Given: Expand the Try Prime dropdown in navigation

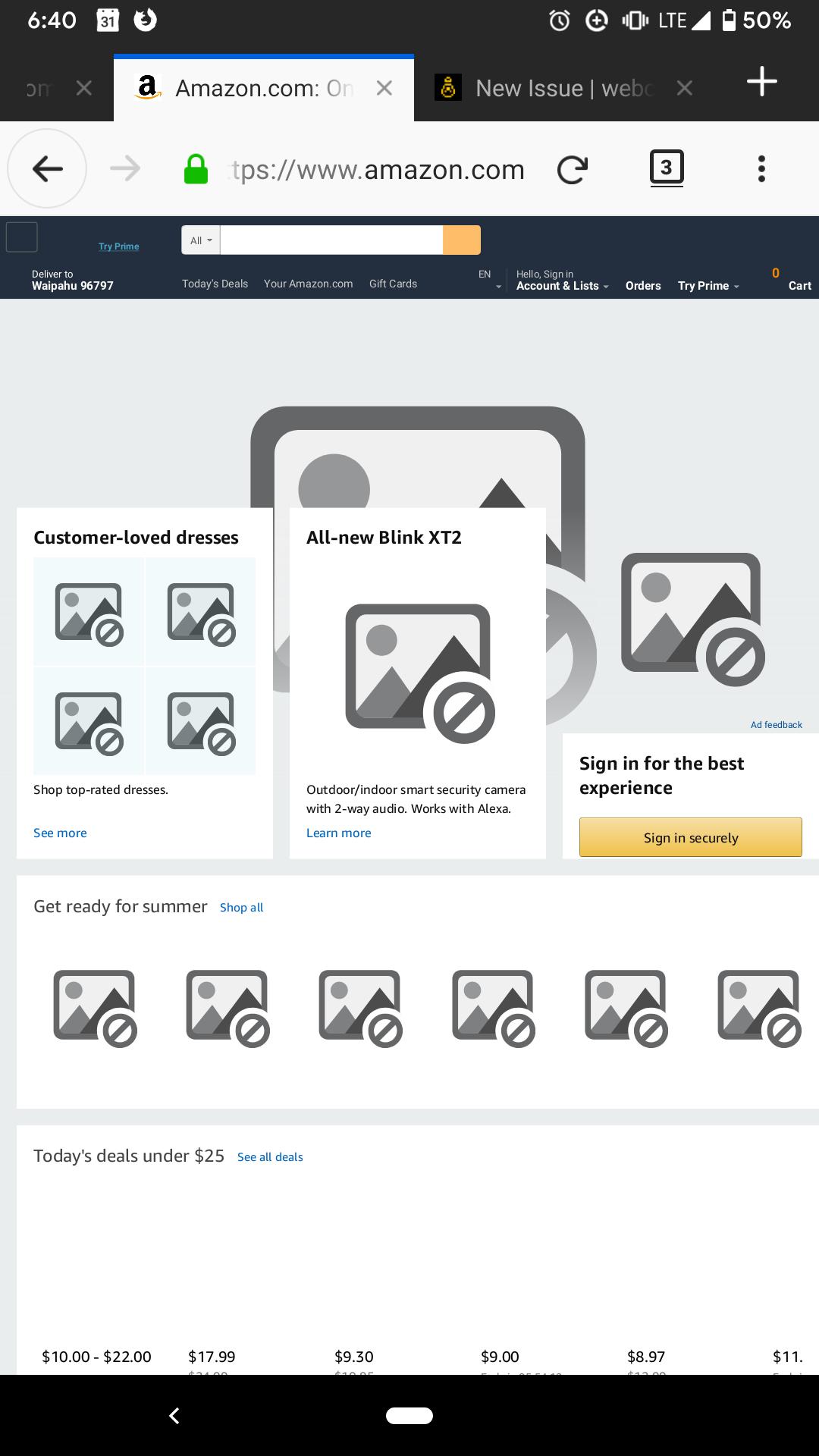Looking at the screenshot, I should click(x=706, y=286).
